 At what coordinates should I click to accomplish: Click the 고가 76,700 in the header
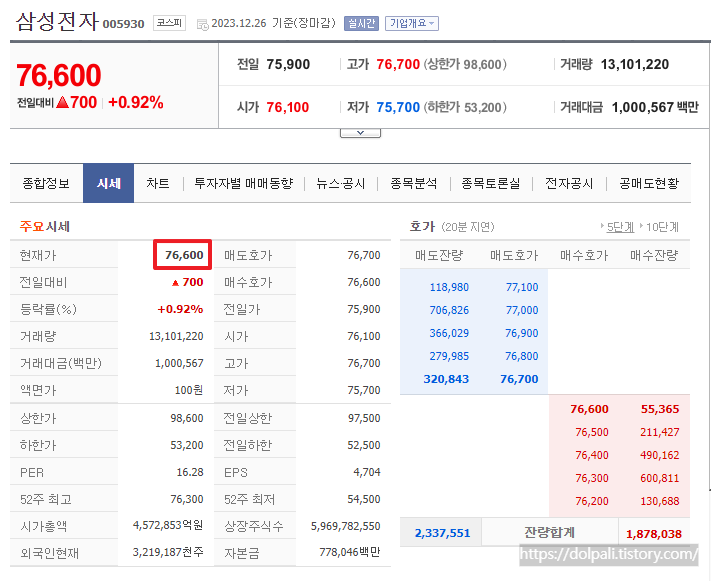pyautogui.click(x=398, y=64)
